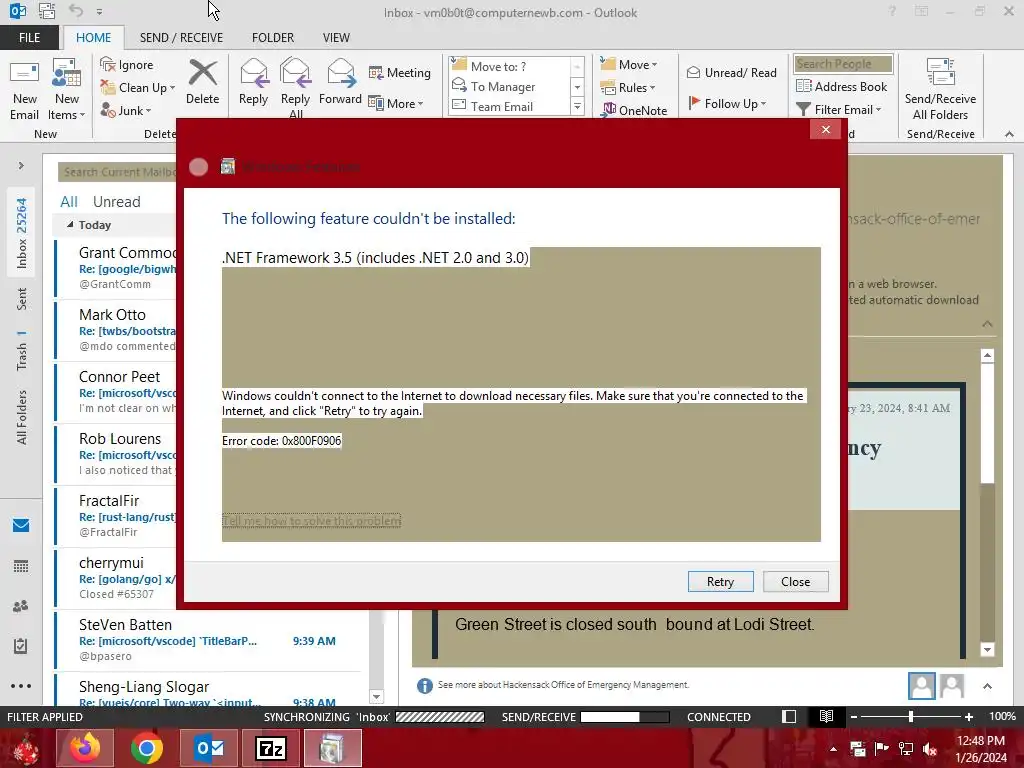Click the New Email icon
Viewport: 1024px width, 768px height.
click(x=25, y=89)
